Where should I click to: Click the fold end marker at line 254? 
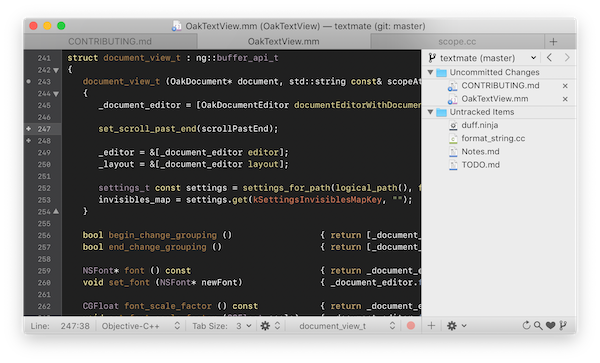coord(56,212)
